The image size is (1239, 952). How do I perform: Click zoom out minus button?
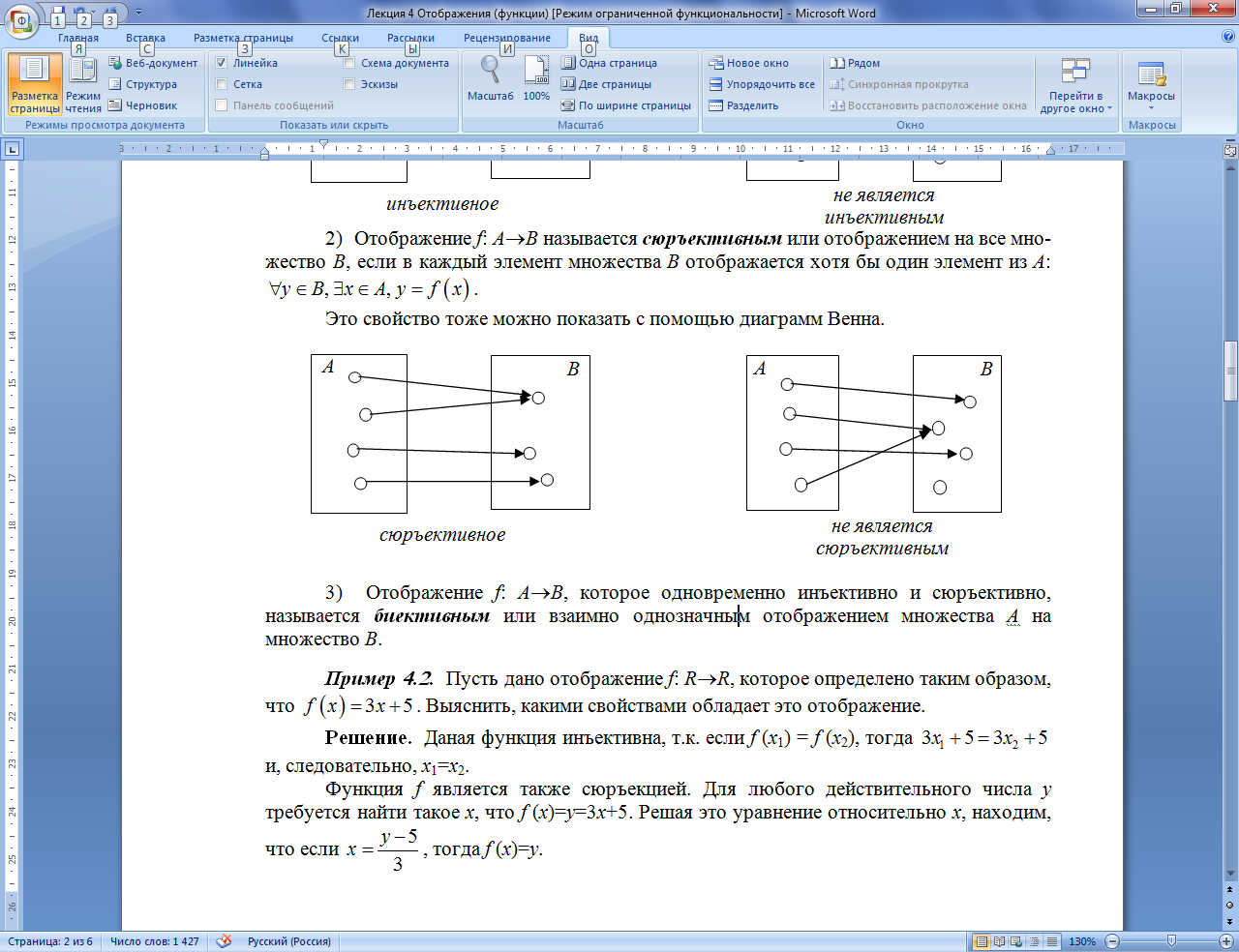coord(1112,941)
